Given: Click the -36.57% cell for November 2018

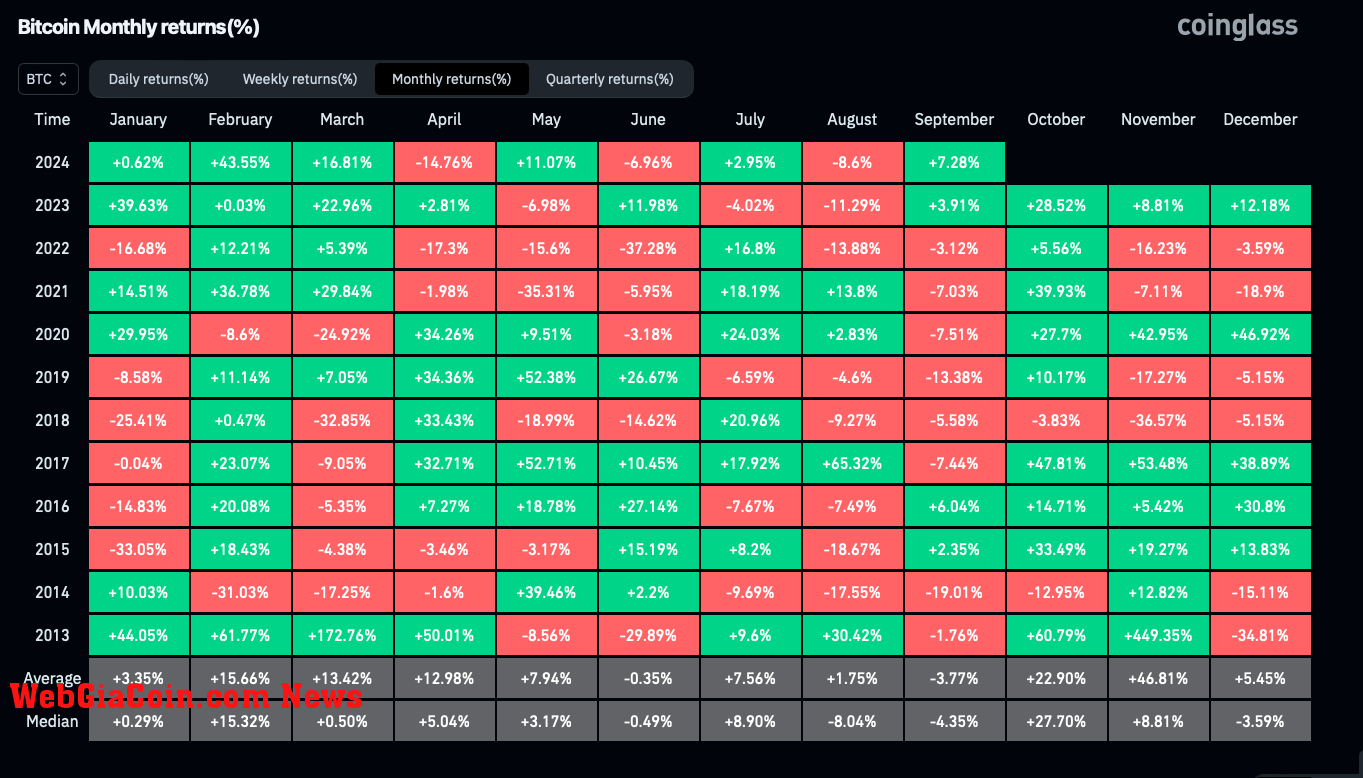Looking at the screenshot, I should click(x=1158, y=420).
